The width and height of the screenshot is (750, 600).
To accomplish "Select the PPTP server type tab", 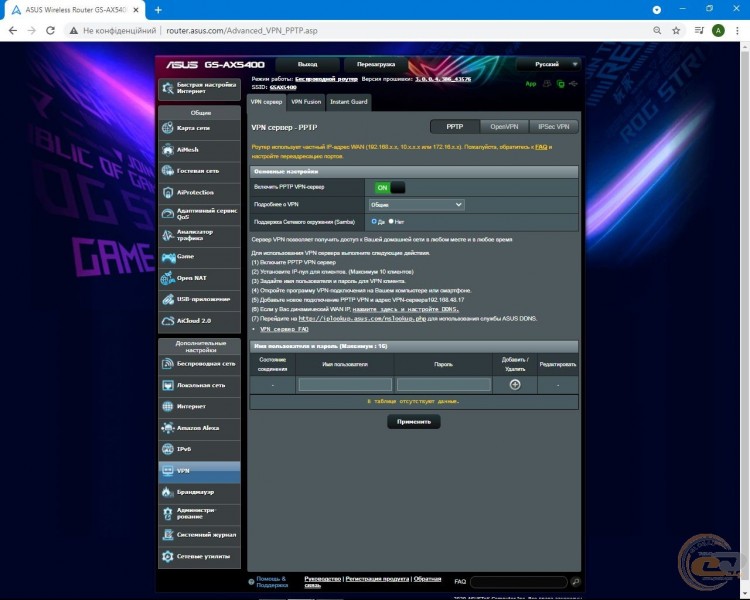I will point(455,127).
